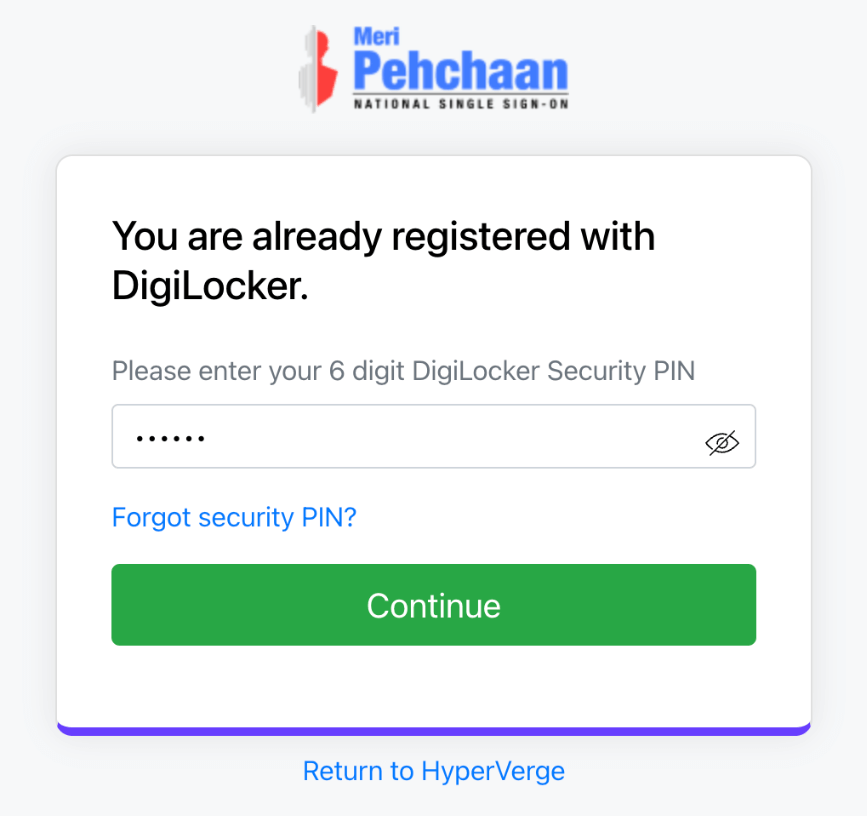Image resolution: width=867 pixels, height=816 pixels.
Task: Click the "Security PIN" words in the field label
Action: (620, 371)
